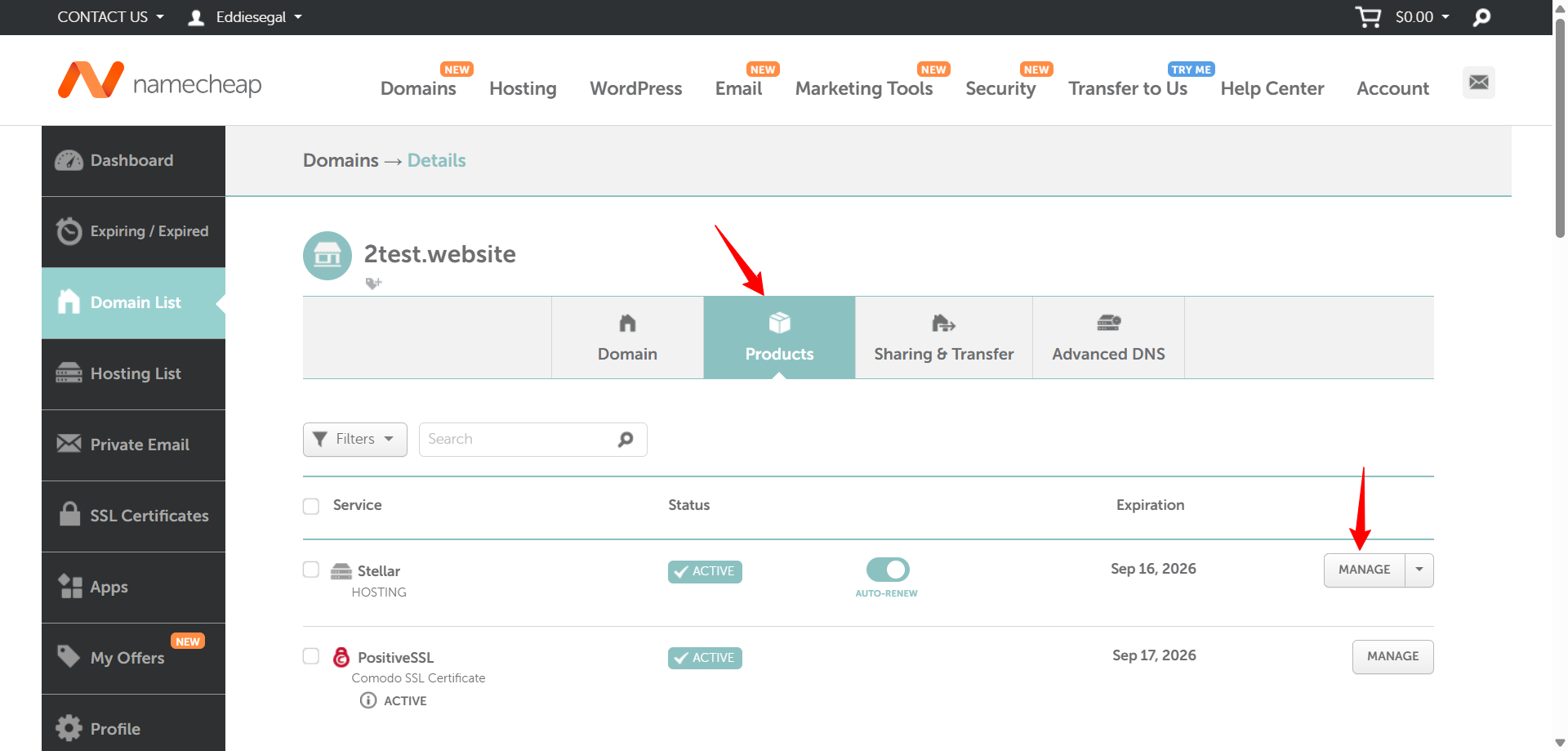
Task: Click the Private Email envelope icon
Action: pos(69,444)
